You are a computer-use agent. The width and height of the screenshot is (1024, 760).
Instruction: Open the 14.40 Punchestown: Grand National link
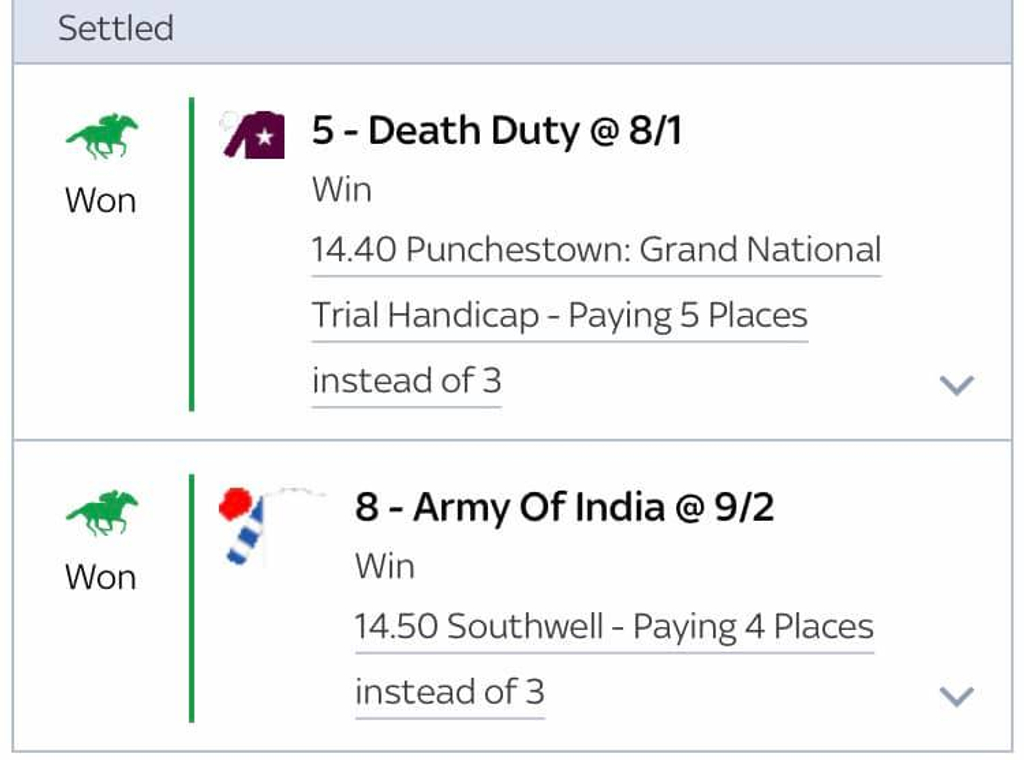click(596, 250)
